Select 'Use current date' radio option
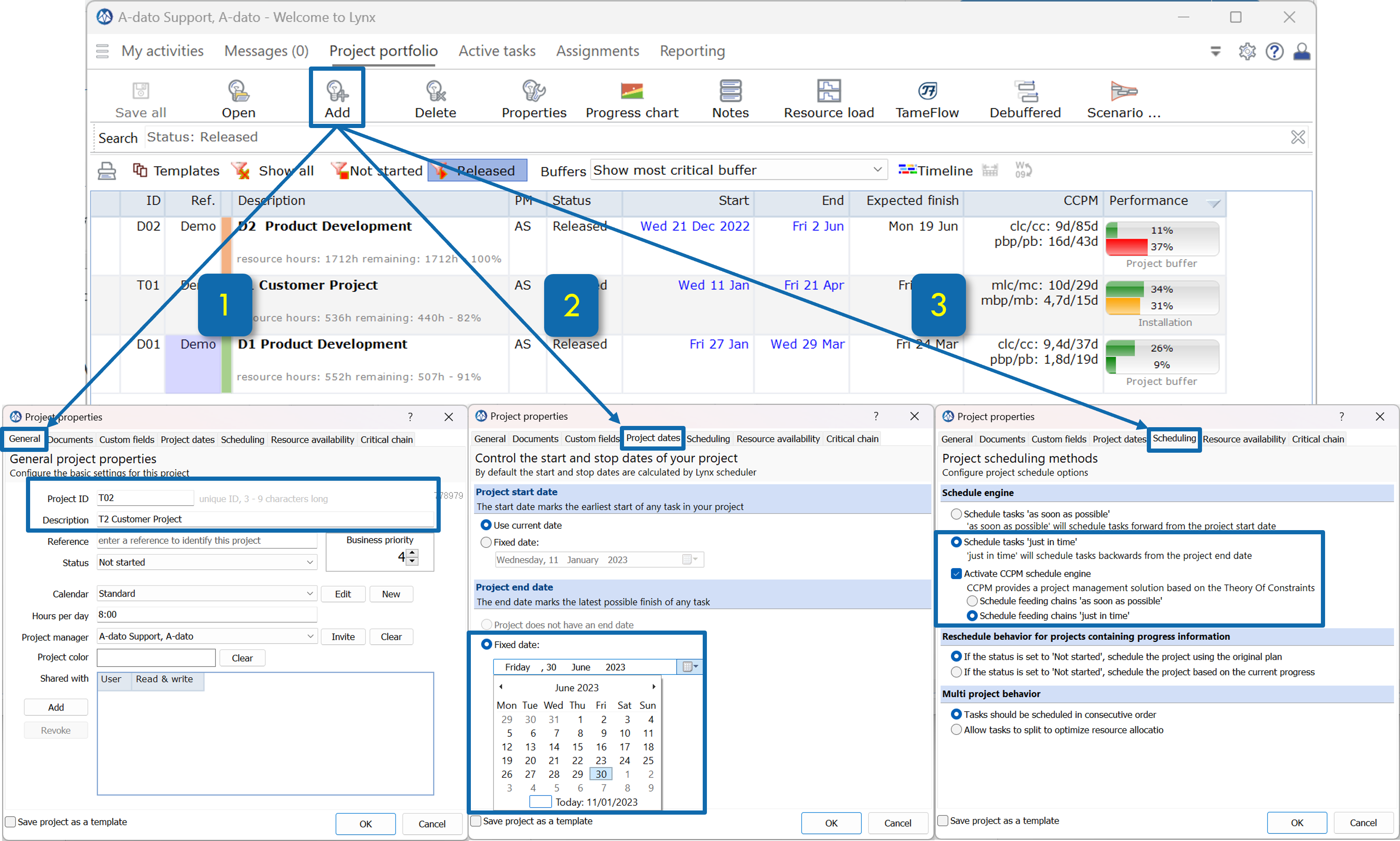The height and width of the screenshot is (841, 1400). [486, 526]
